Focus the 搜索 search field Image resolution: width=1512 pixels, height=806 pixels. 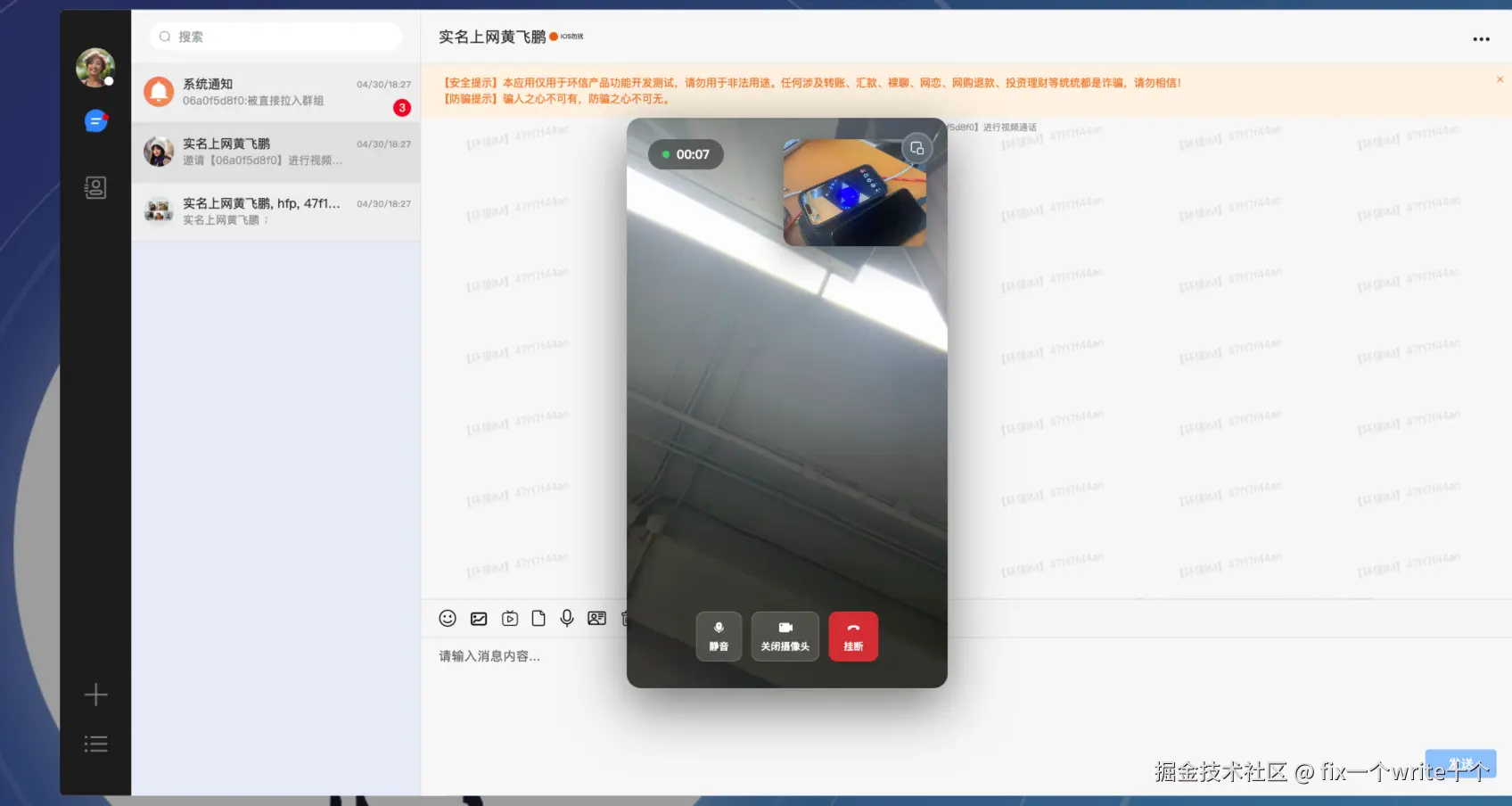point(275,37)
